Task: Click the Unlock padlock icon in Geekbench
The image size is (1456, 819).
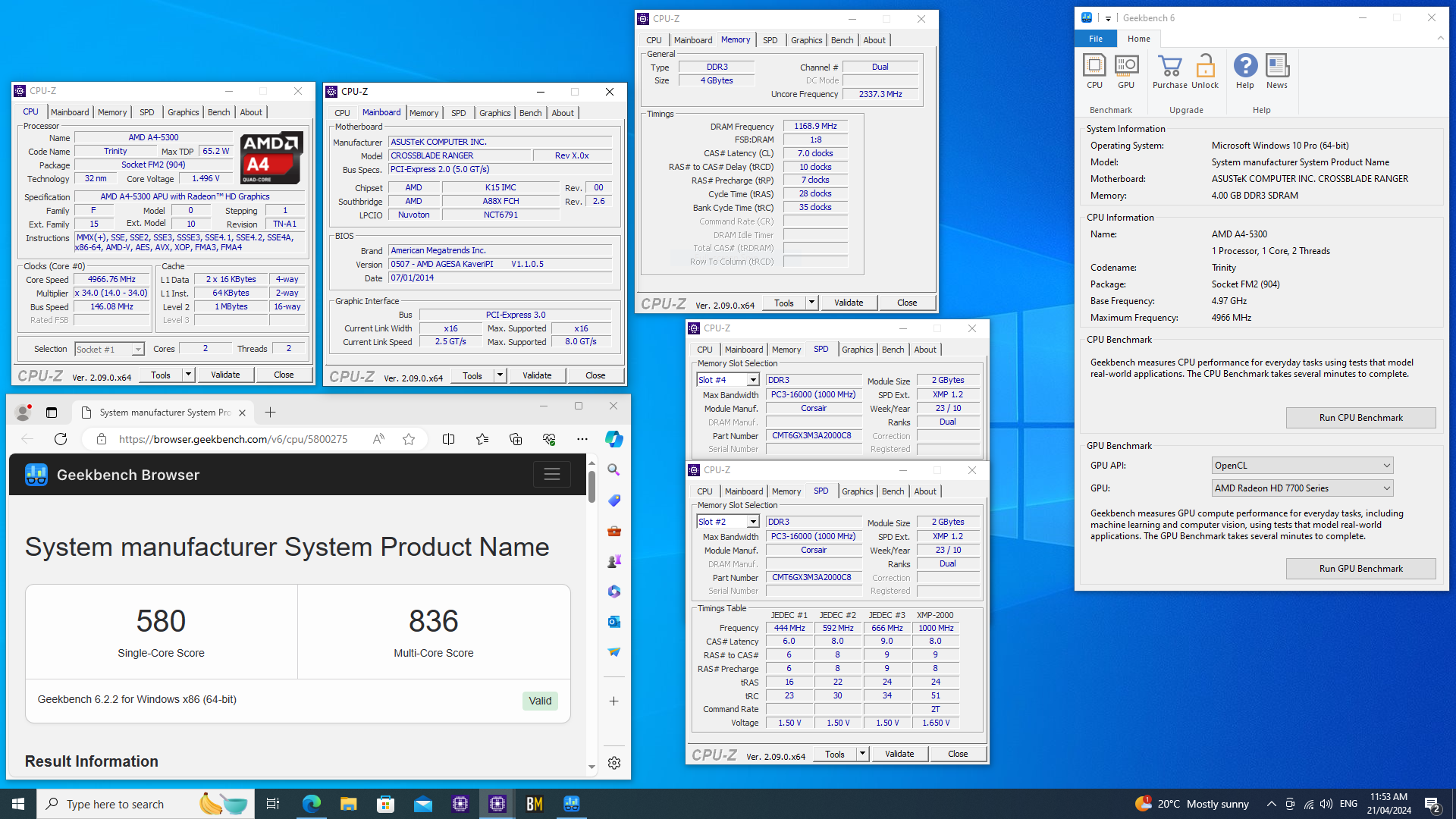Action: point(1205,71)
